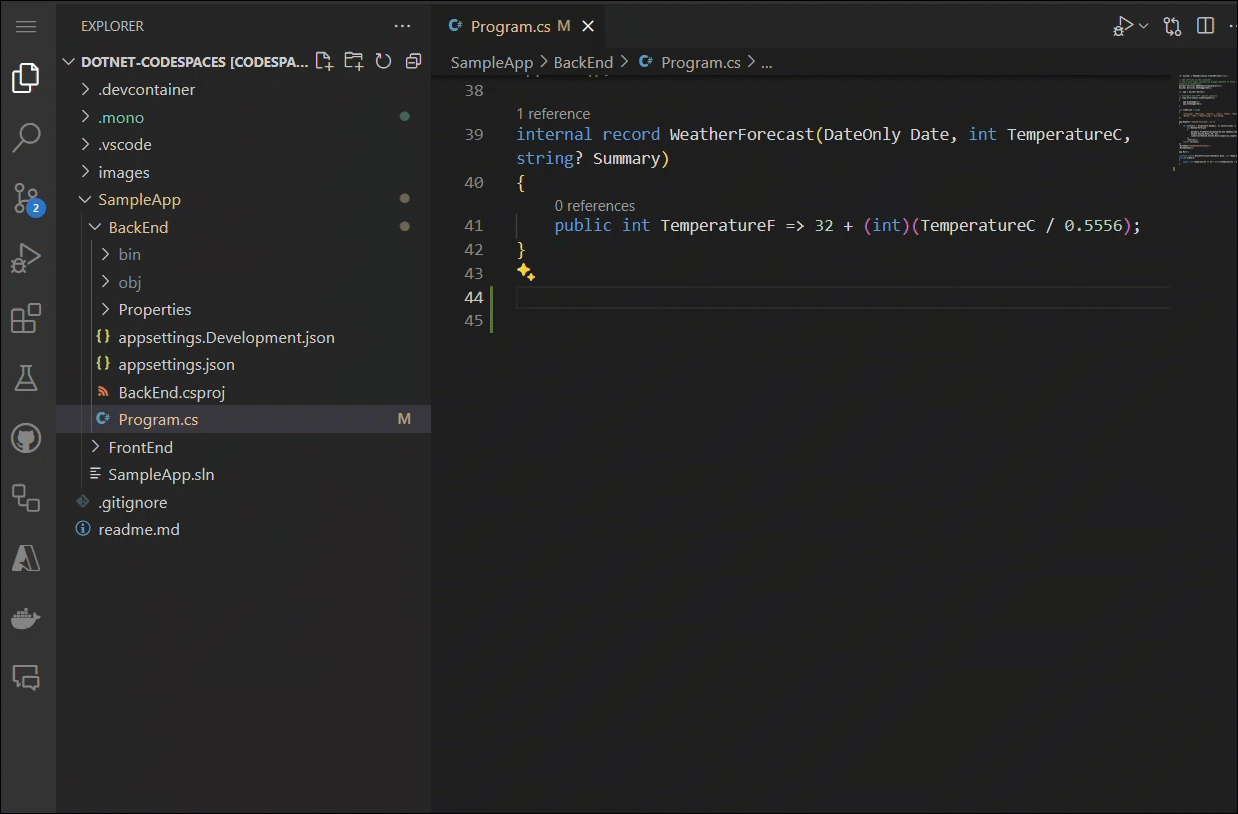
Task: Click the '1 reference' CodeLens link
Action: (x=553, y=114)
